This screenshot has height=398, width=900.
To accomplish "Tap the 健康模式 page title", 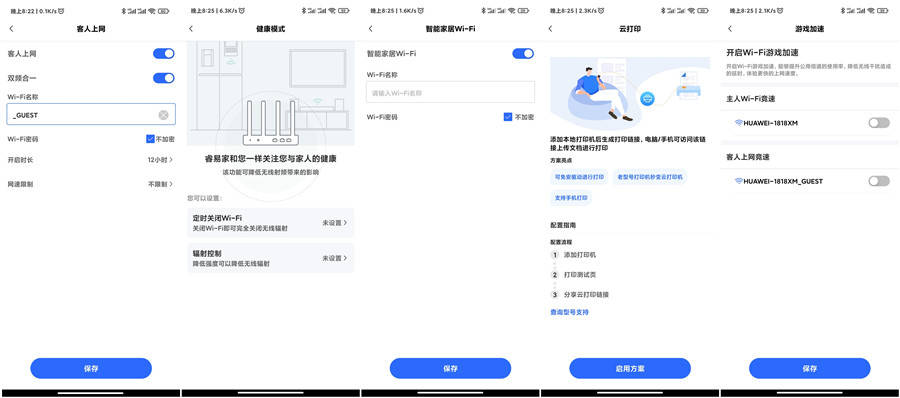I will tap(270, 29).
